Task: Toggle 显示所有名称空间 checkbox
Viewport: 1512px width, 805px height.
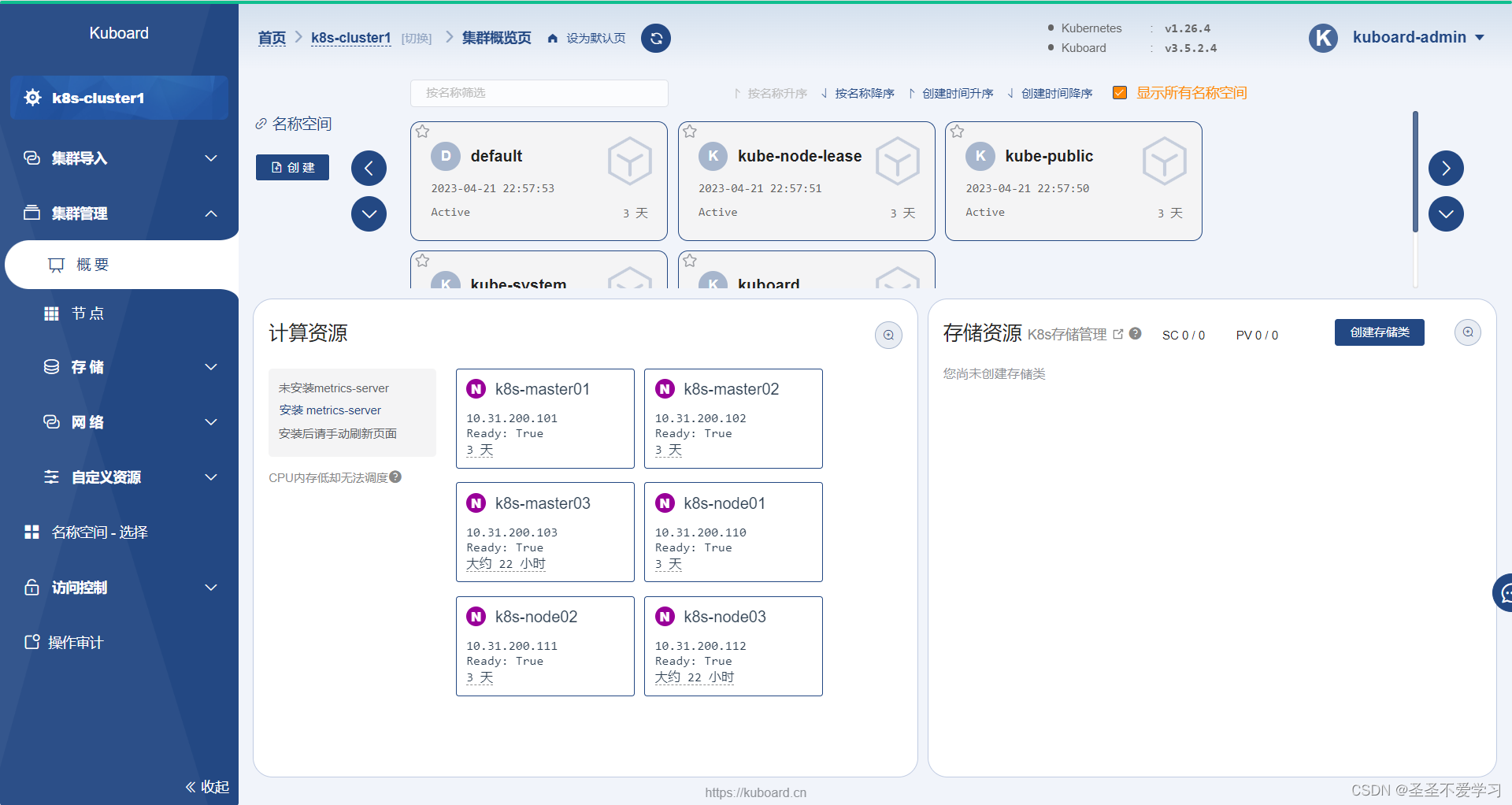Action: pyautogui.click(x=1119, y=93)
